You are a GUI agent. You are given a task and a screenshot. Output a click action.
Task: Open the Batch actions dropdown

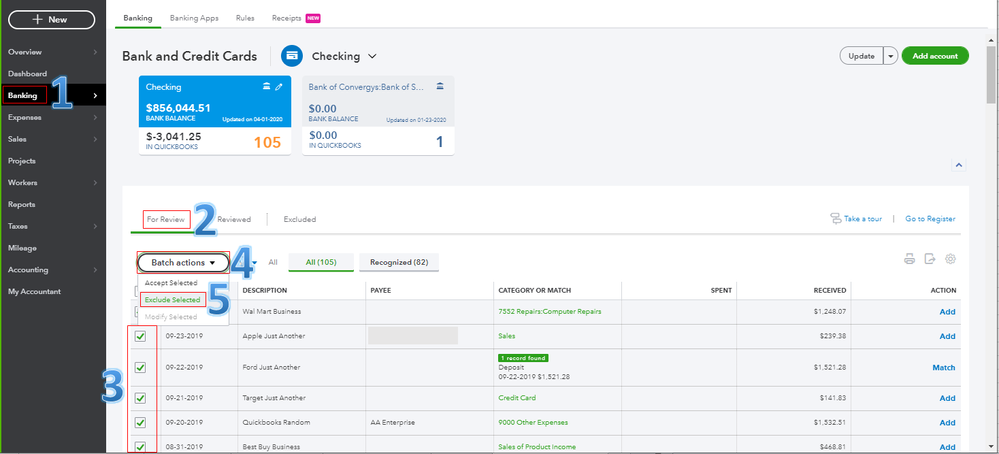(x=183, y=262)
